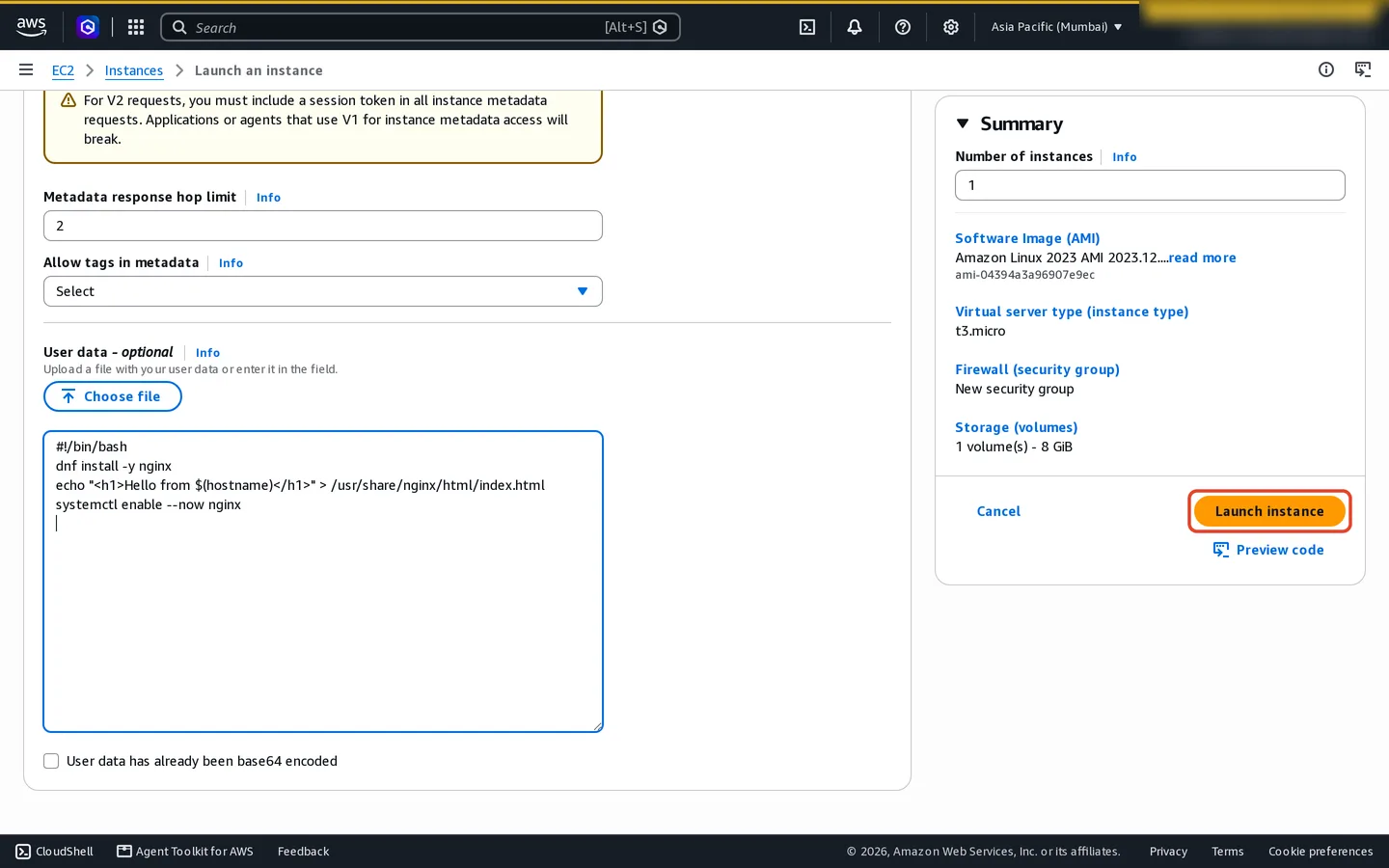1389x868 pixels.
Task: Click the Launch instance button
Action: (x=1269, y=511)
